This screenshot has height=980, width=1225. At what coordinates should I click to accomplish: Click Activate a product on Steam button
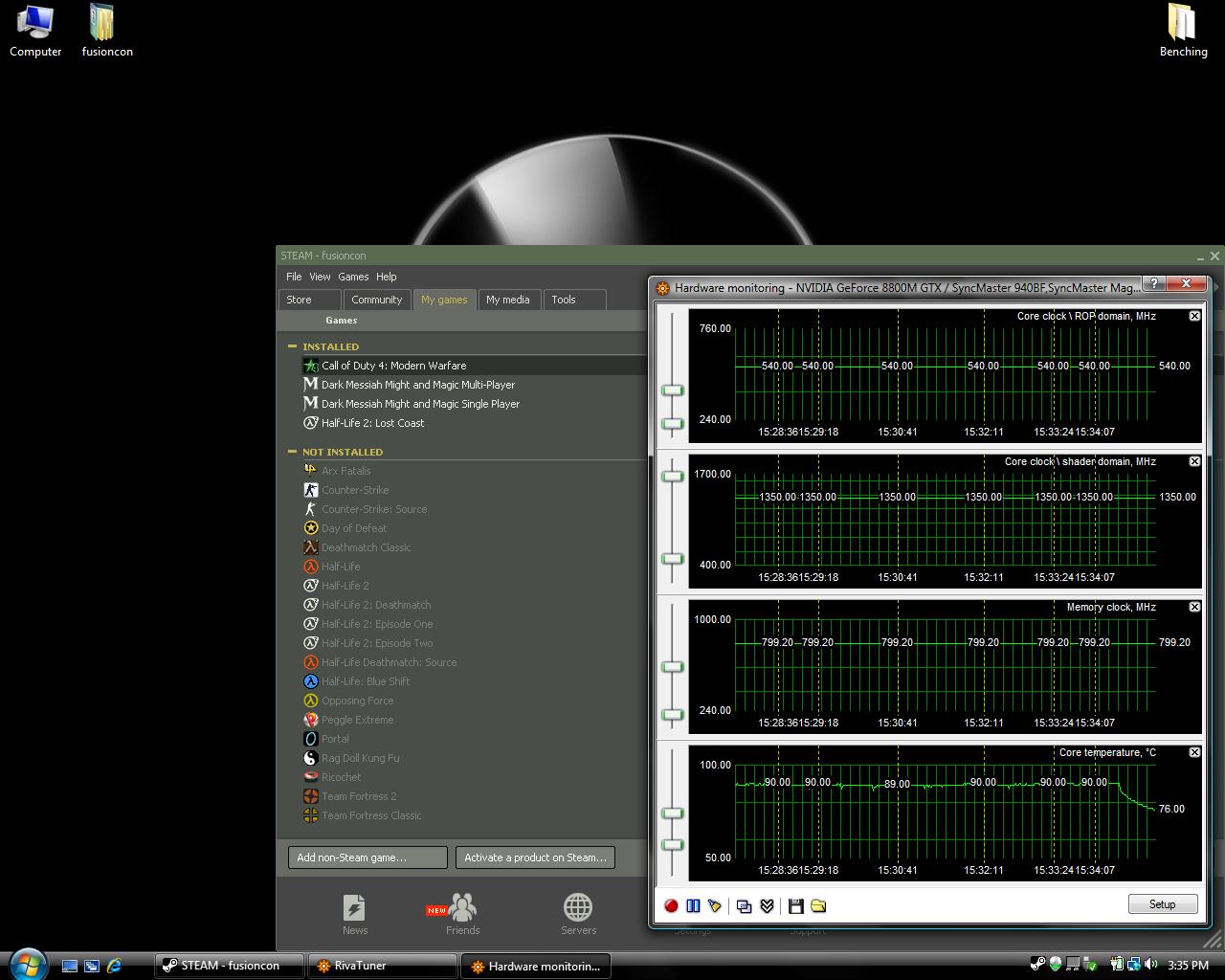[x=535, y=857]
